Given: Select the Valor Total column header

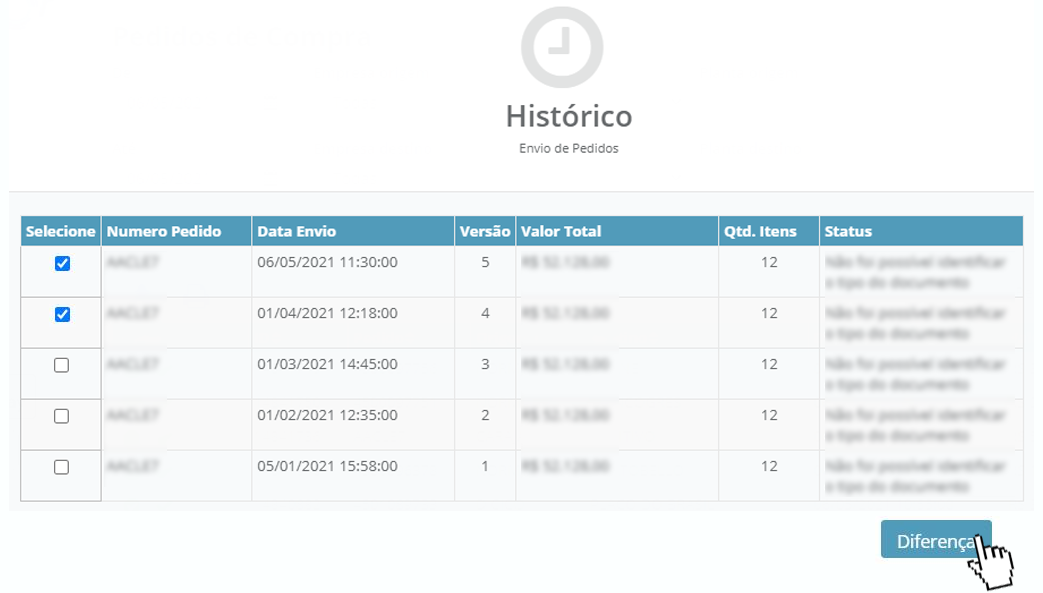Looking at the screenshot, I should (560, 231).
